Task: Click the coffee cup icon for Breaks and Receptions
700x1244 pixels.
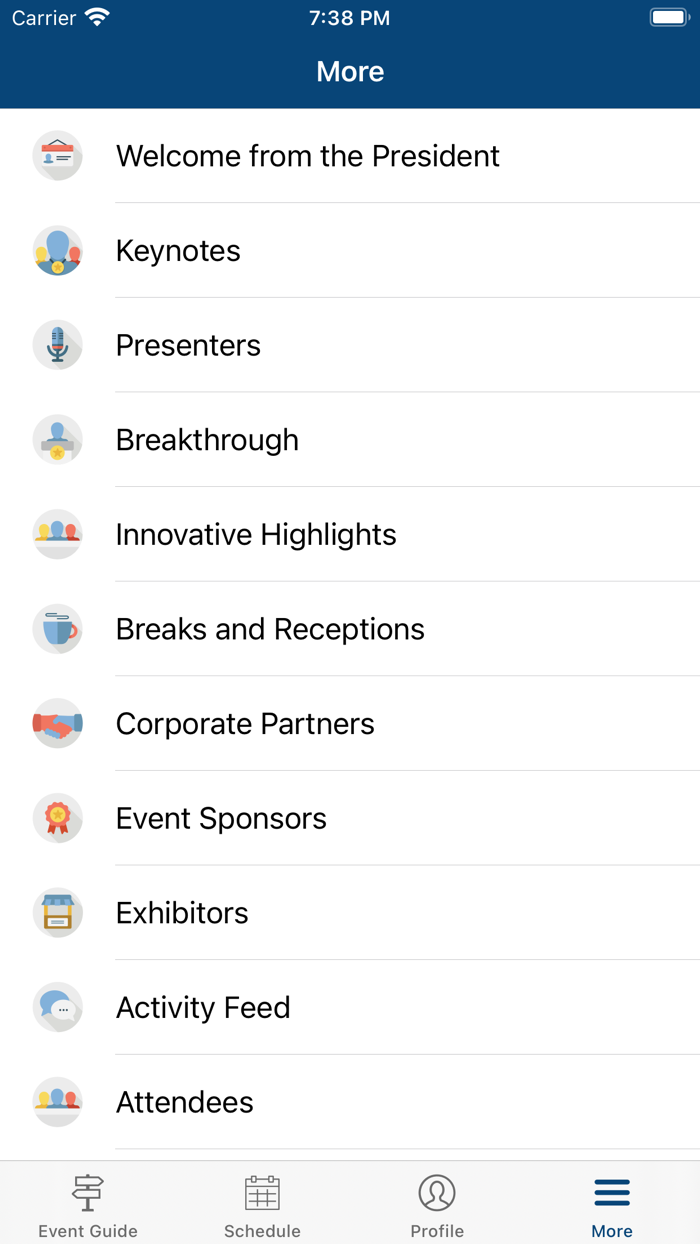Action: tap(57, 628)
